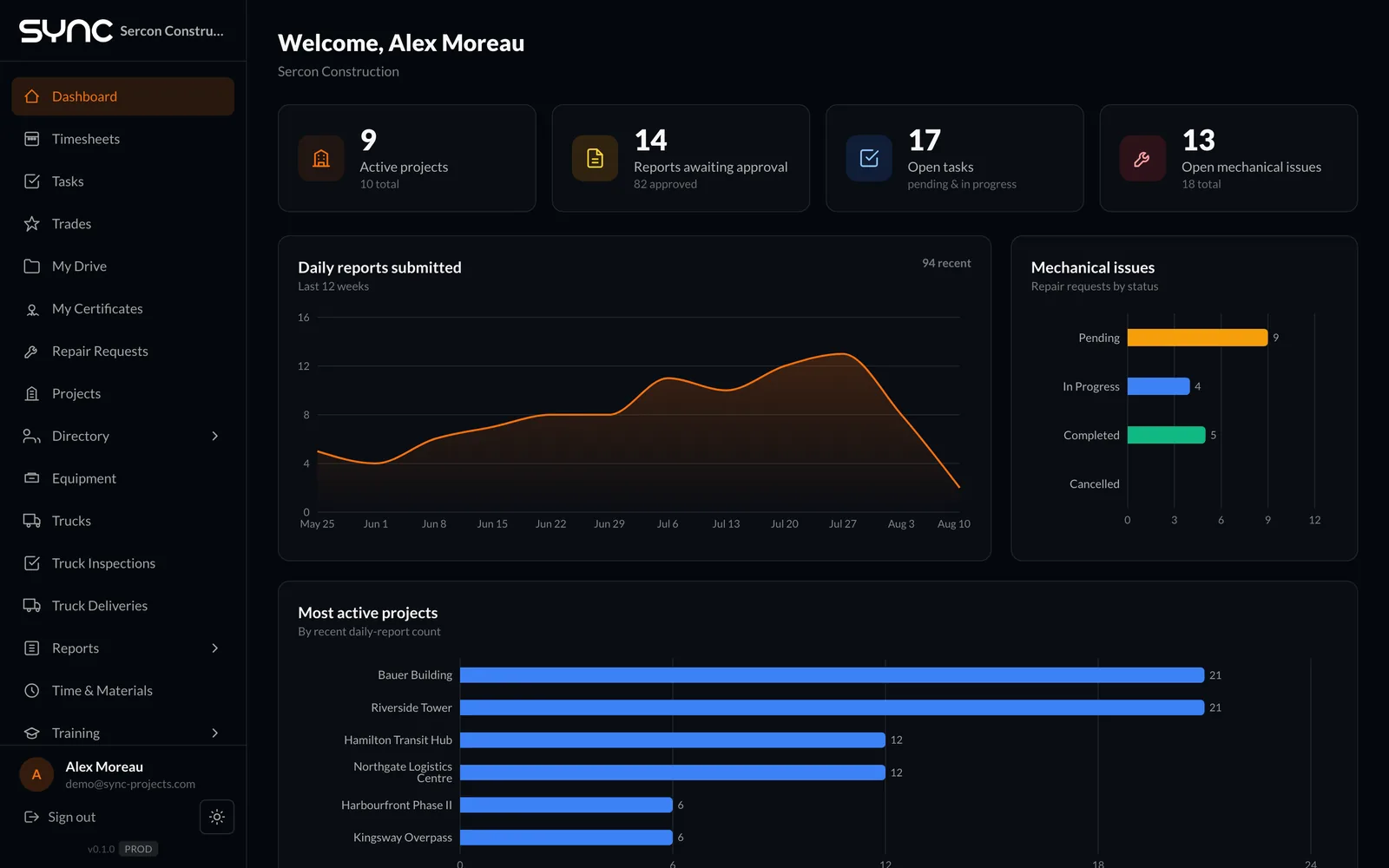Open the Reports awaiting approval card

(x=681, y=158)
